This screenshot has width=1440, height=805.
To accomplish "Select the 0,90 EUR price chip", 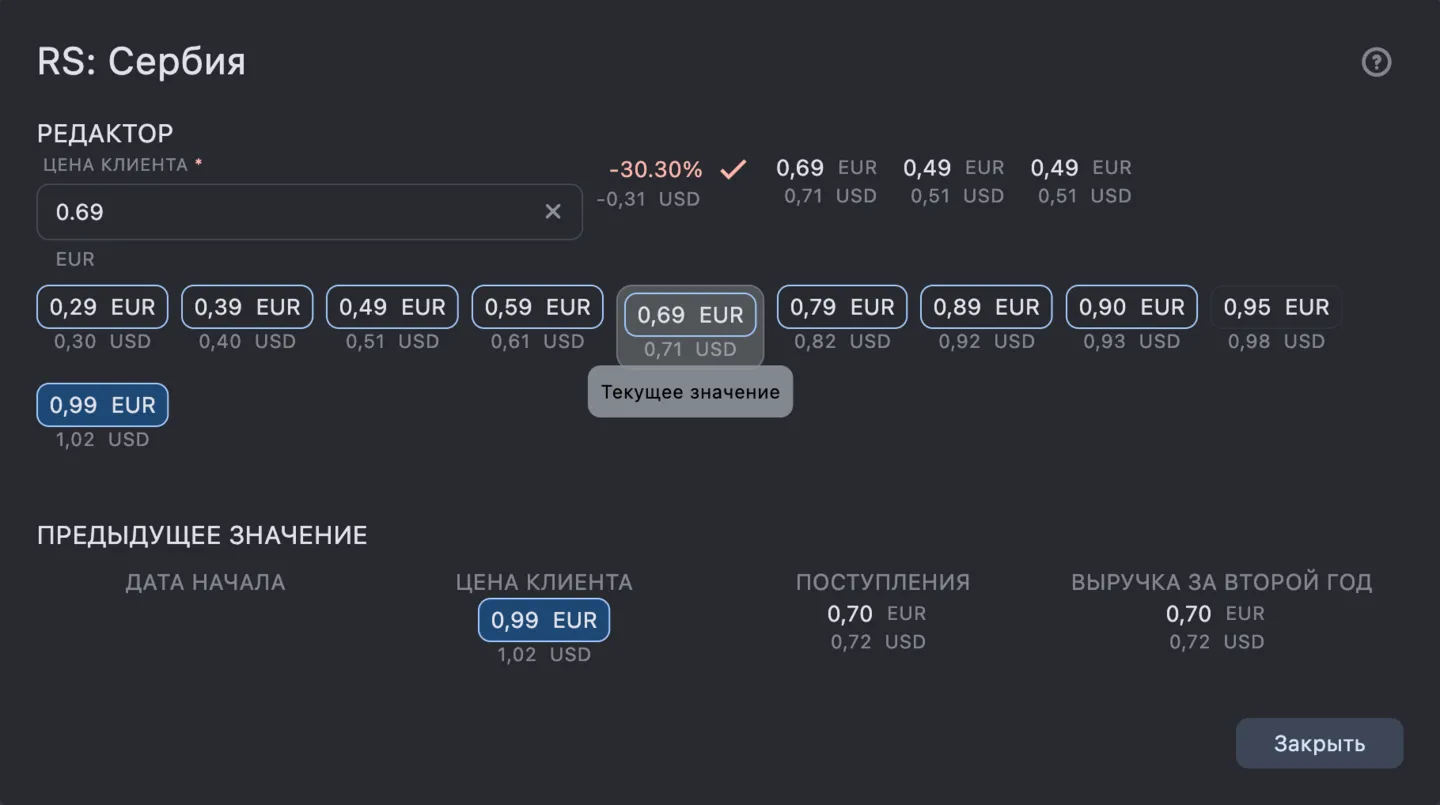I will coord(1131,307).
